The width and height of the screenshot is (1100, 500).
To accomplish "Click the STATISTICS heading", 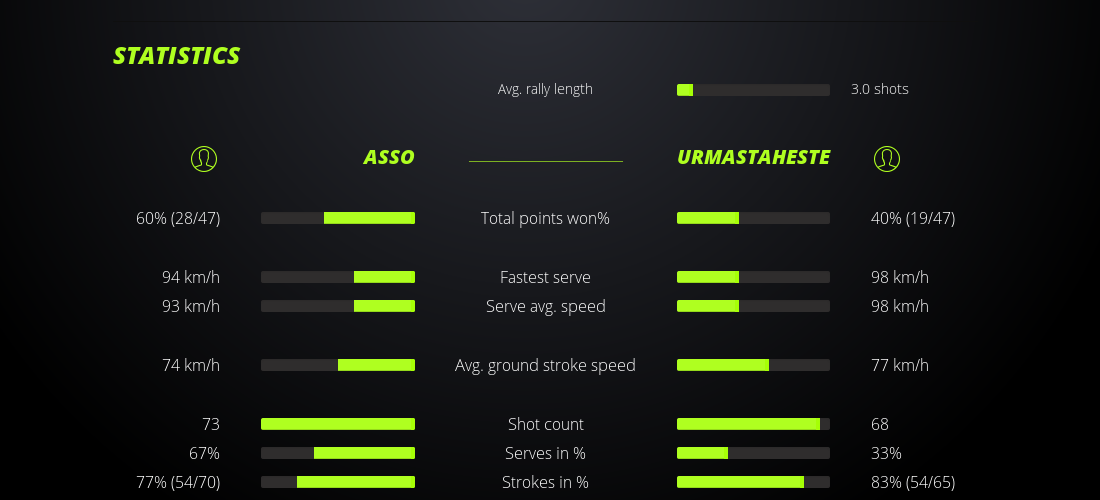I will (177, 56).
